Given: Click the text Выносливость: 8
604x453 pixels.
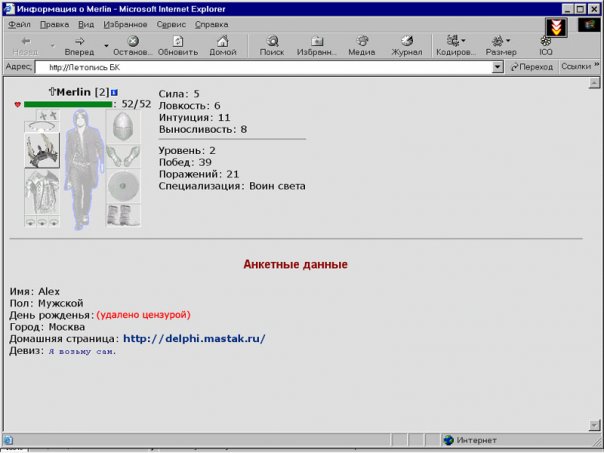Looking at the screenshot, I should coord(203,129).
